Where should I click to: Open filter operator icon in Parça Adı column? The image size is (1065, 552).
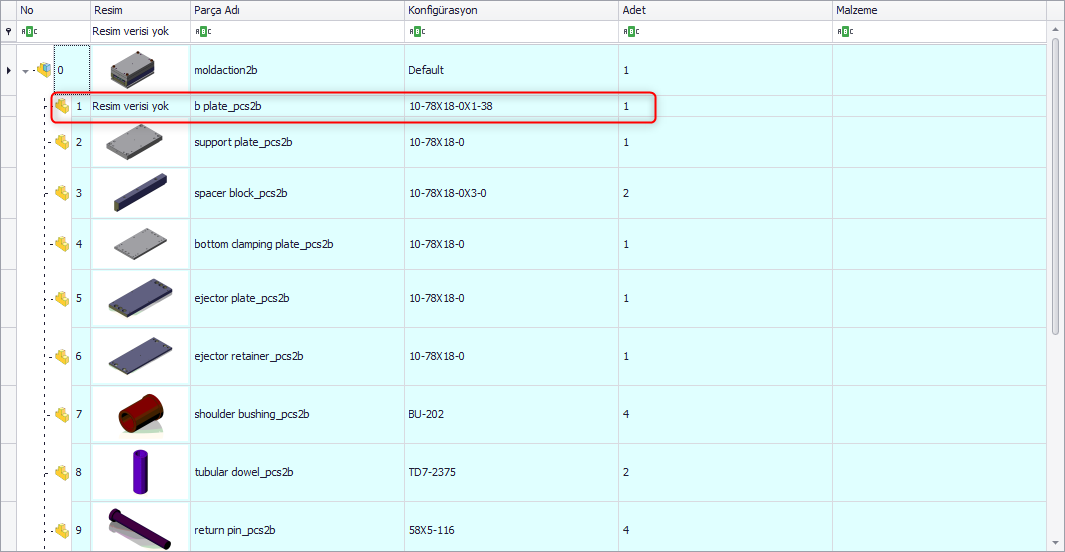click(x=203, y=31)
